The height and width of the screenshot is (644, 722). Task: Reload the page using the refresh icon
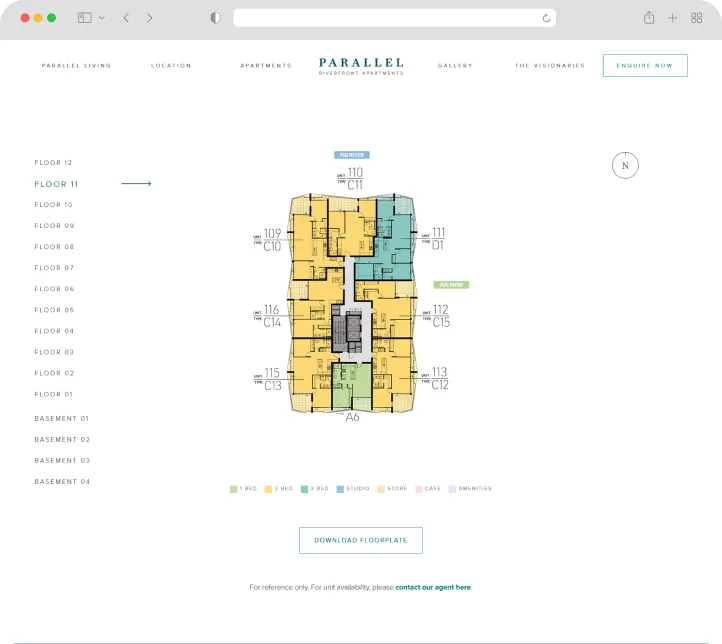(546, 18)
